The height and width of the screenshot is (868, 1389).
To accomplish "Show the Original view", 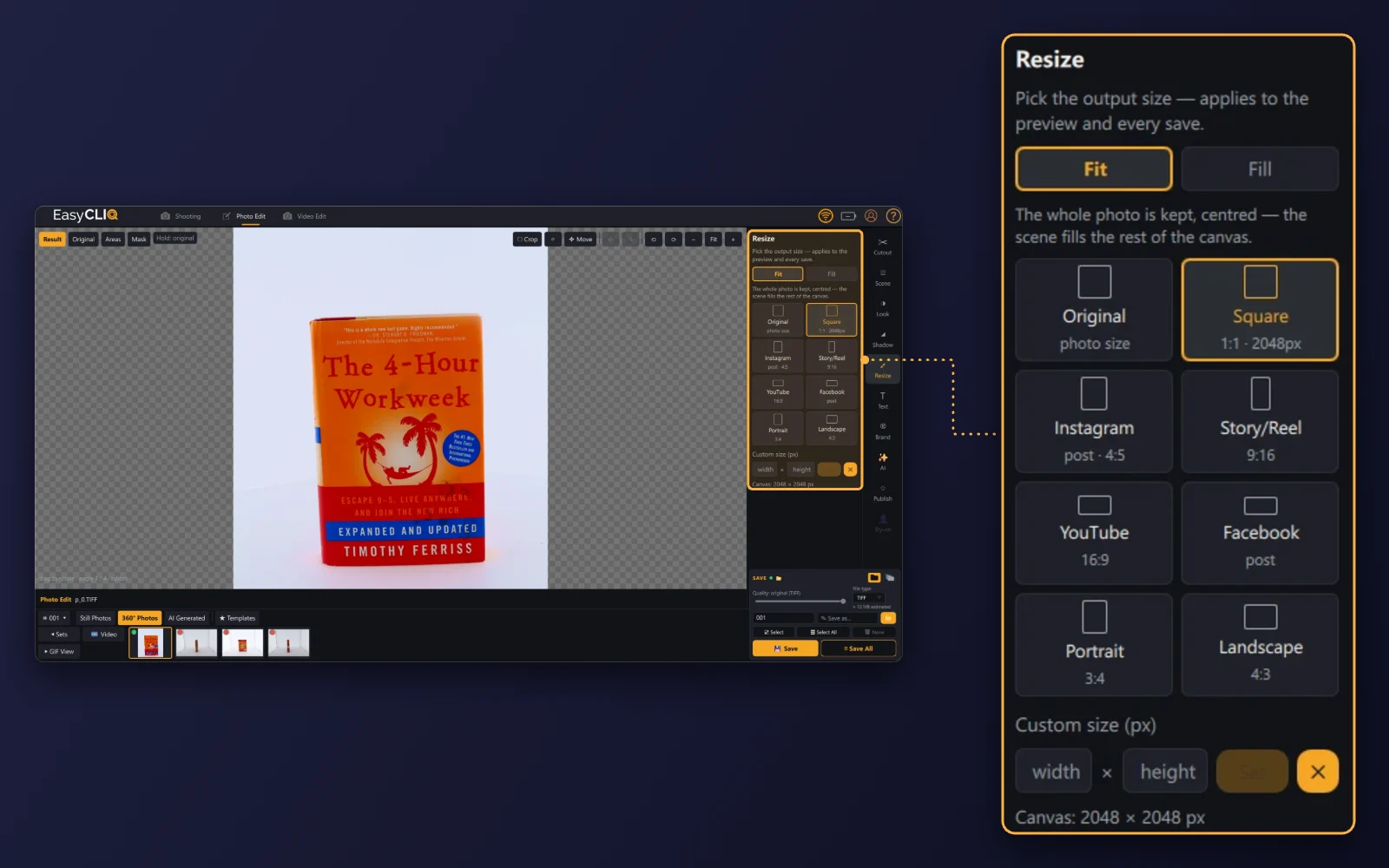I will click(83, 239).
